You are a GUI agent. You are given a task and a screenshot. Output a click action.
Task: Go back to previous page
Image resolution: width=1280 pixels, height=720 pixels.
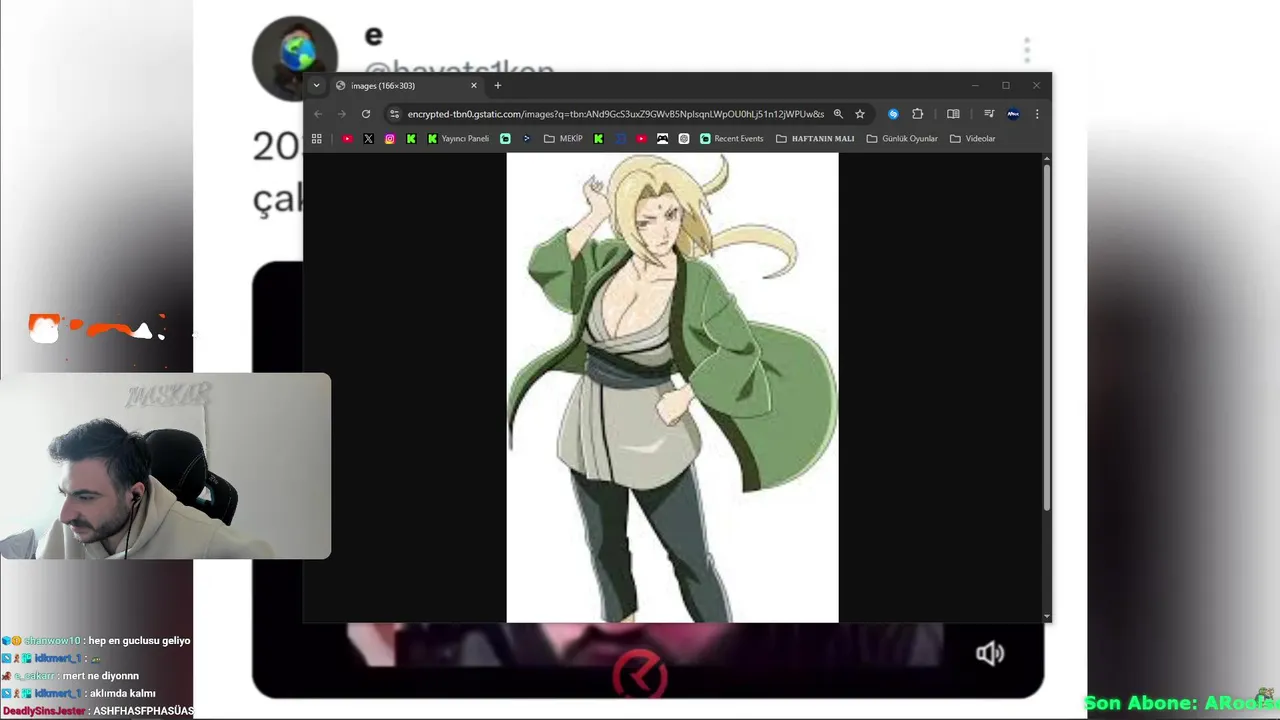[318, 114]
